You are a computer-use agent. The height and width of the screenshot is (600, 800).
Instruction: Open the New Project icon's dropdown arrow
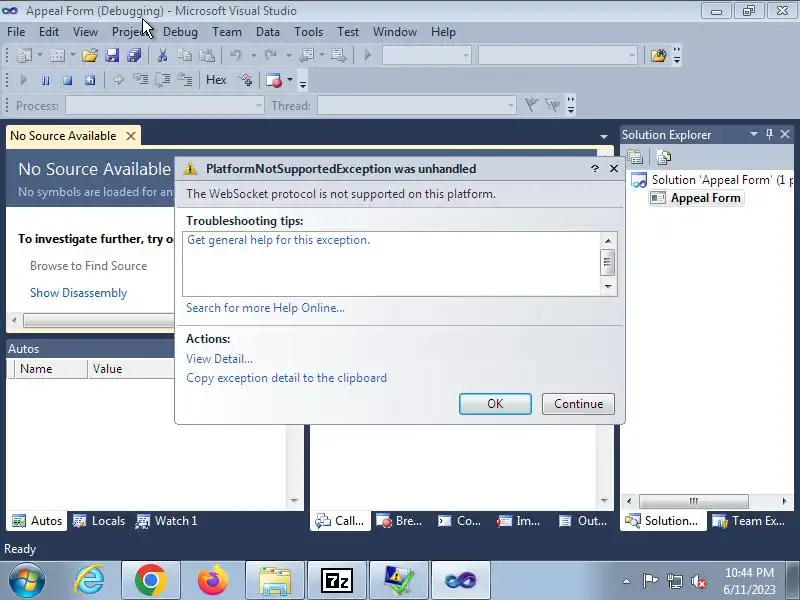click(x=40, y=55)
